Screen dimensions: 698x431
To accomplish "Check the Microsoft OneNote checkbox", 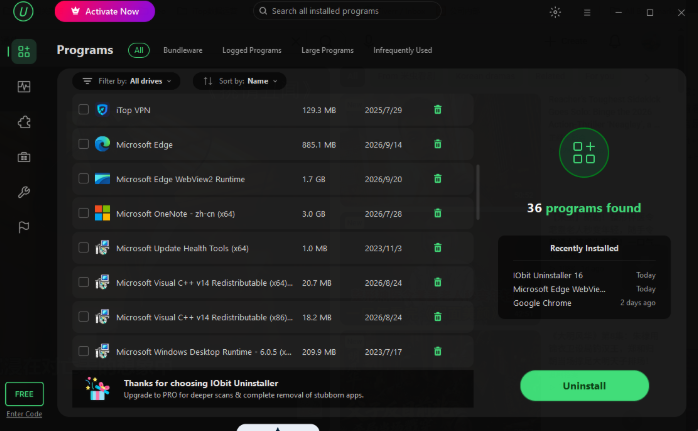I will click(x=83, y=213).
